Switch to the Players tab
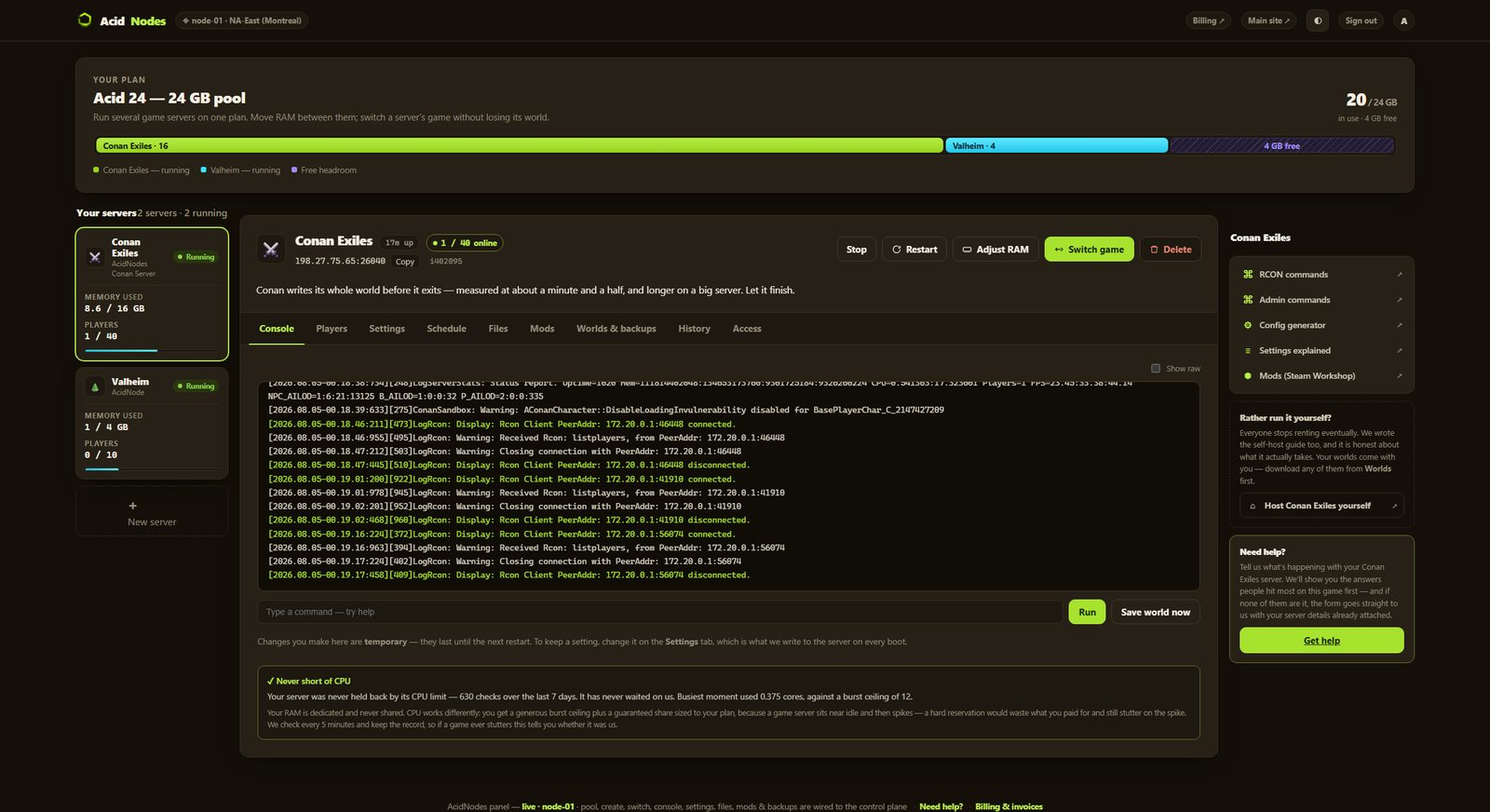 (332, 329)
